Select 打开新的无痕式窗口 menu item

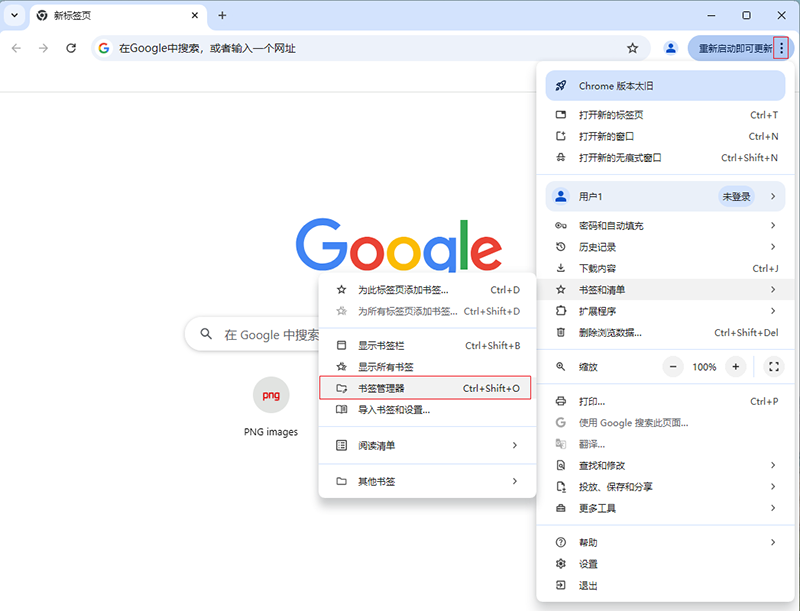pyautogui.click(x=665, y=158)
